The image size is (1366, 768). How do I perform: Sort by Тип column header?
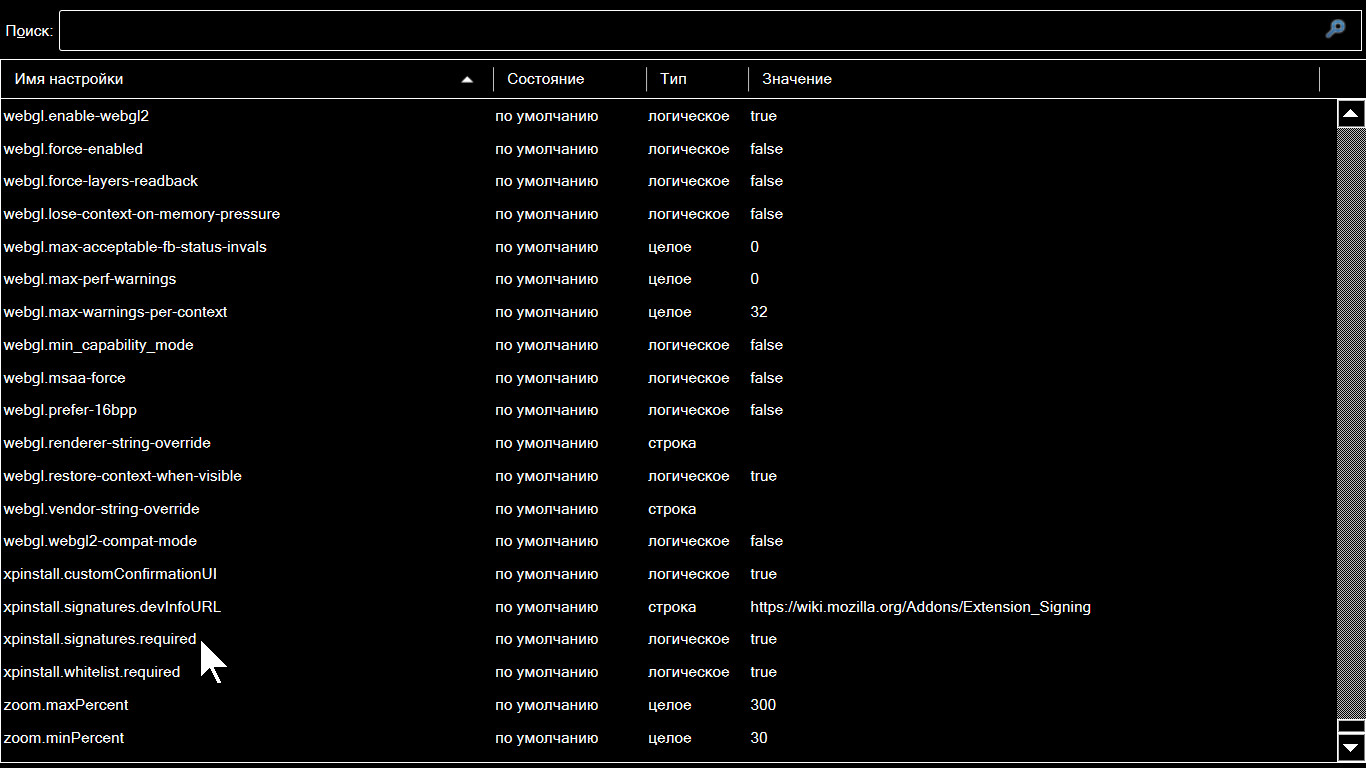click(x=697, y=79)
